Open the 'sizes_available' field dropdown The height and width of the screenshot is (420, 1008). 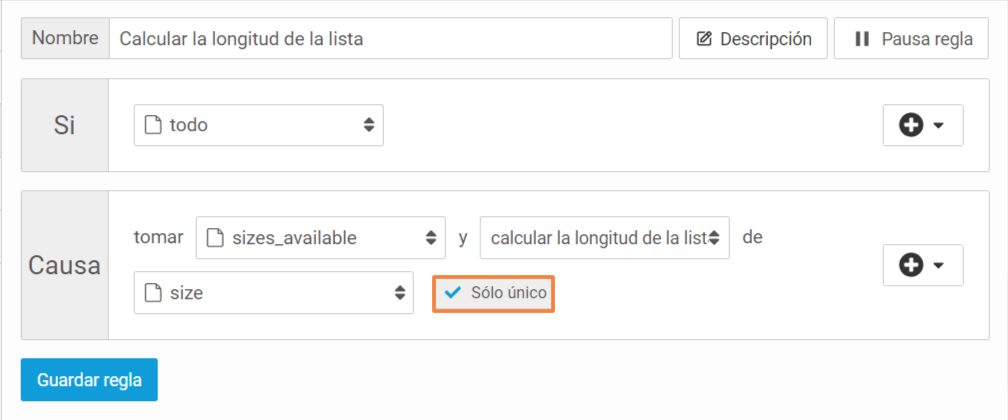[320, 238]
